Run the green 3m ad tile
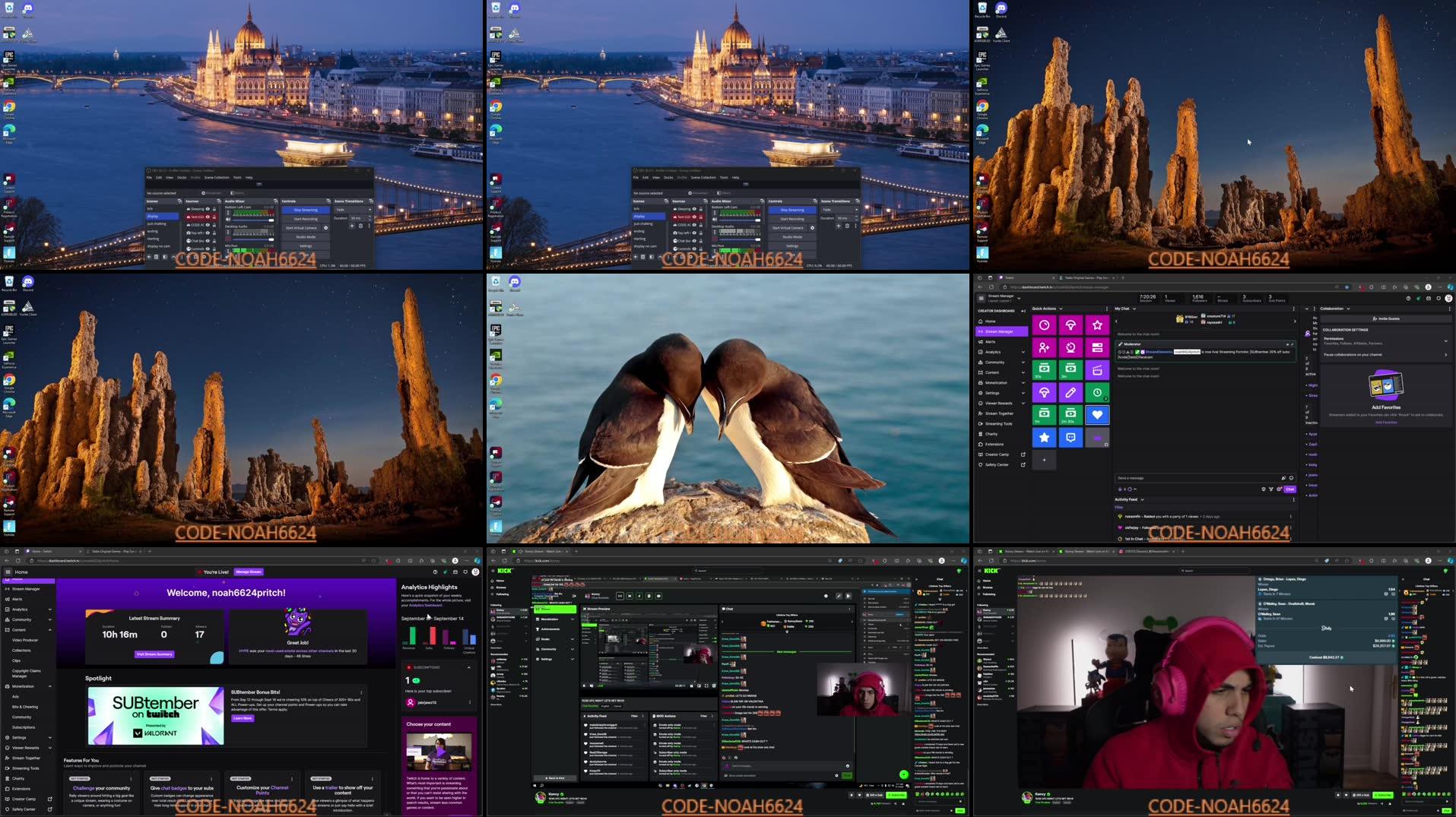Viewport: 1456px width, 817px height. click(x=1071, y=370)
